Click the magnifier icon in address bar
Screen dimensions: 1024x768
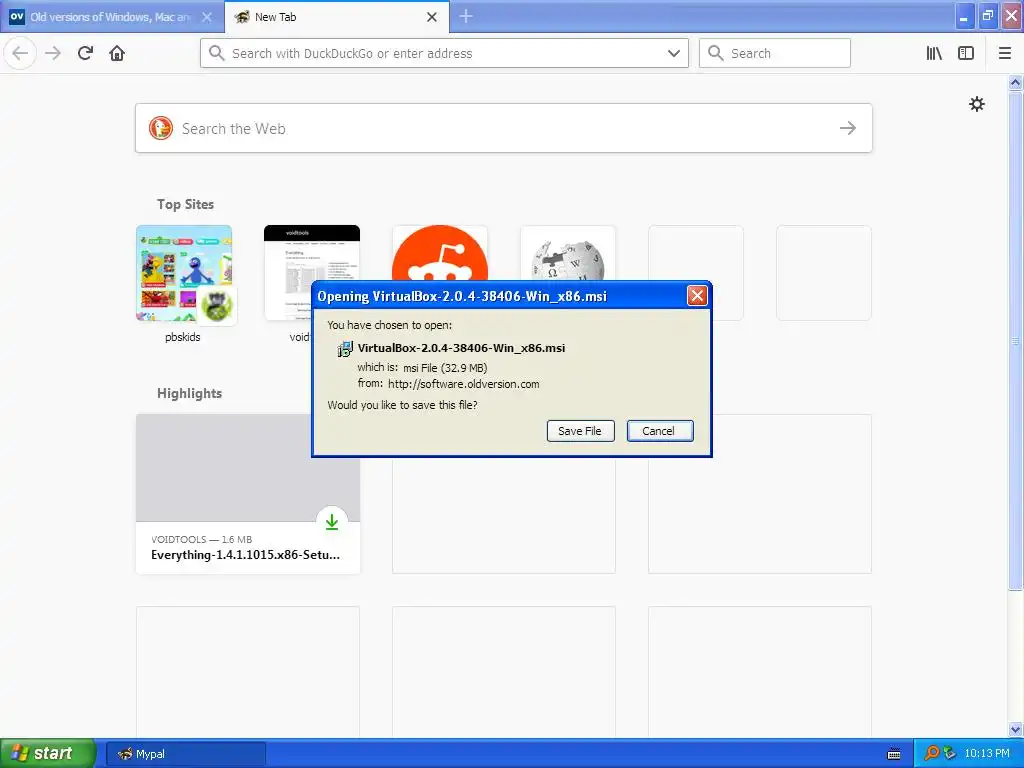click(216, 53)
